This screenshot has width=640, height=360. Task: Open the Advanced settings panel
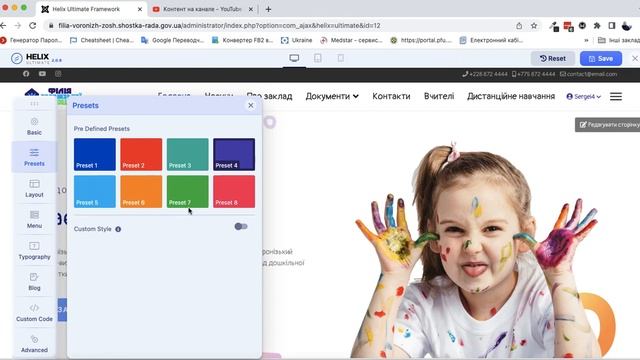[34, 344]
